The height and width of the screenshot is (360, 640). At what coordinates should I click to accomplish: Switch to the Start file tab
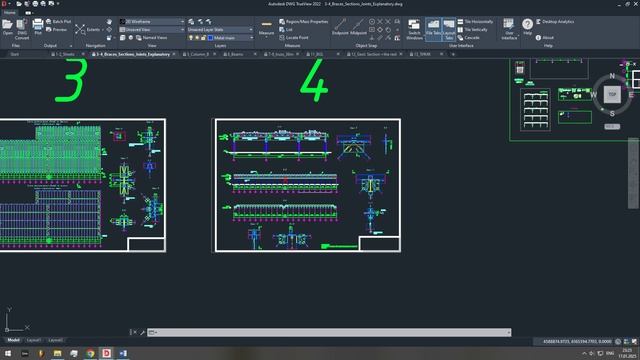click(x=15, y=54)
